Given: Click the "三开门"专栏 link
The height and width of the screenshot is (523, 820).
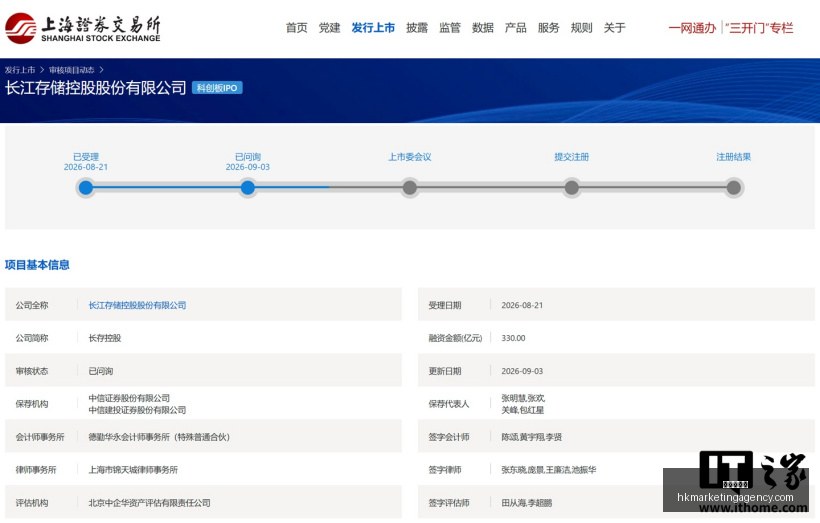Looking at the screenshot, I should [759, 28].
